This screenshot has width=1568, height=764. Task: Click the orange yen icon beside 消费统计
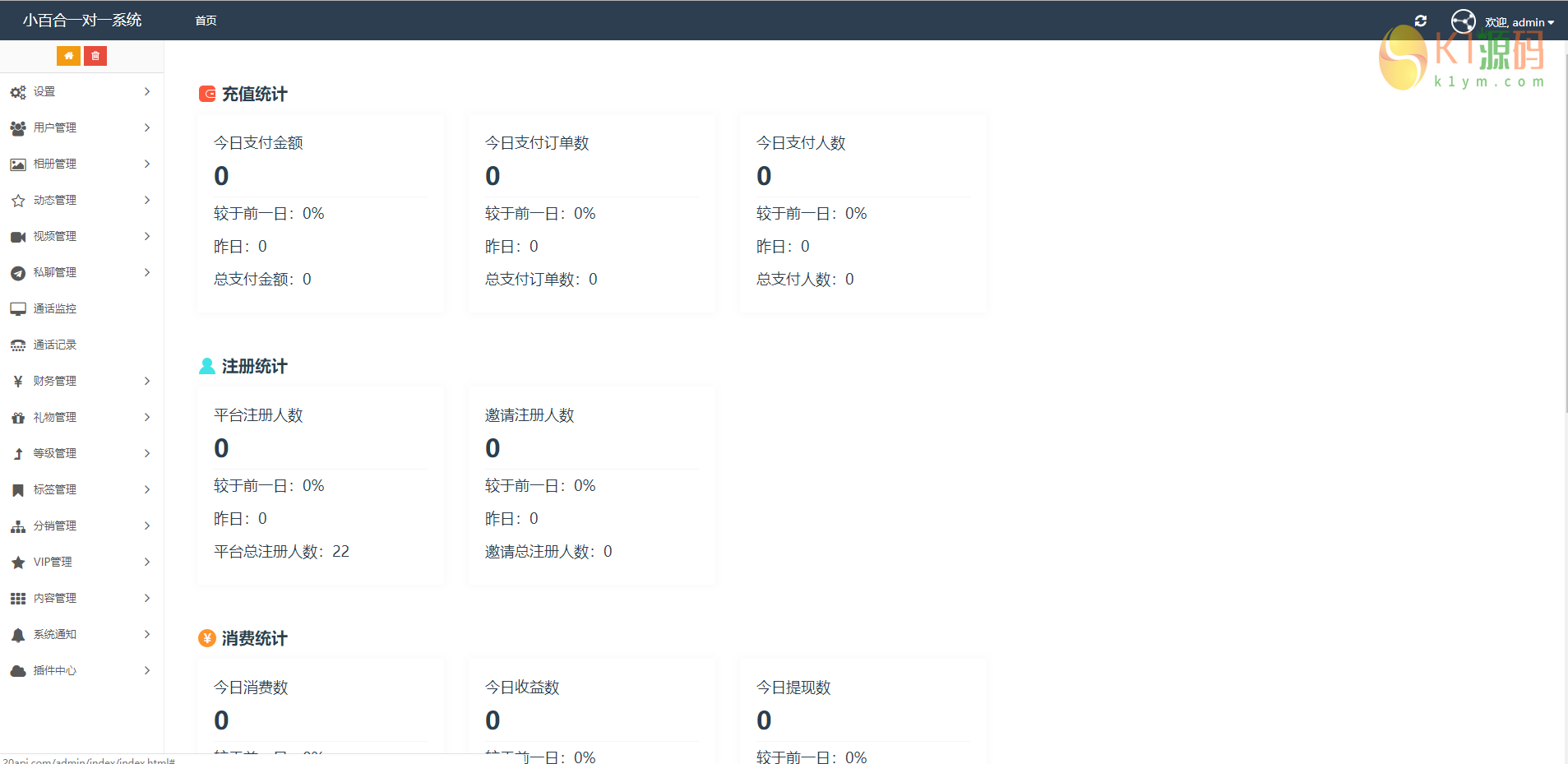[207, 638]
